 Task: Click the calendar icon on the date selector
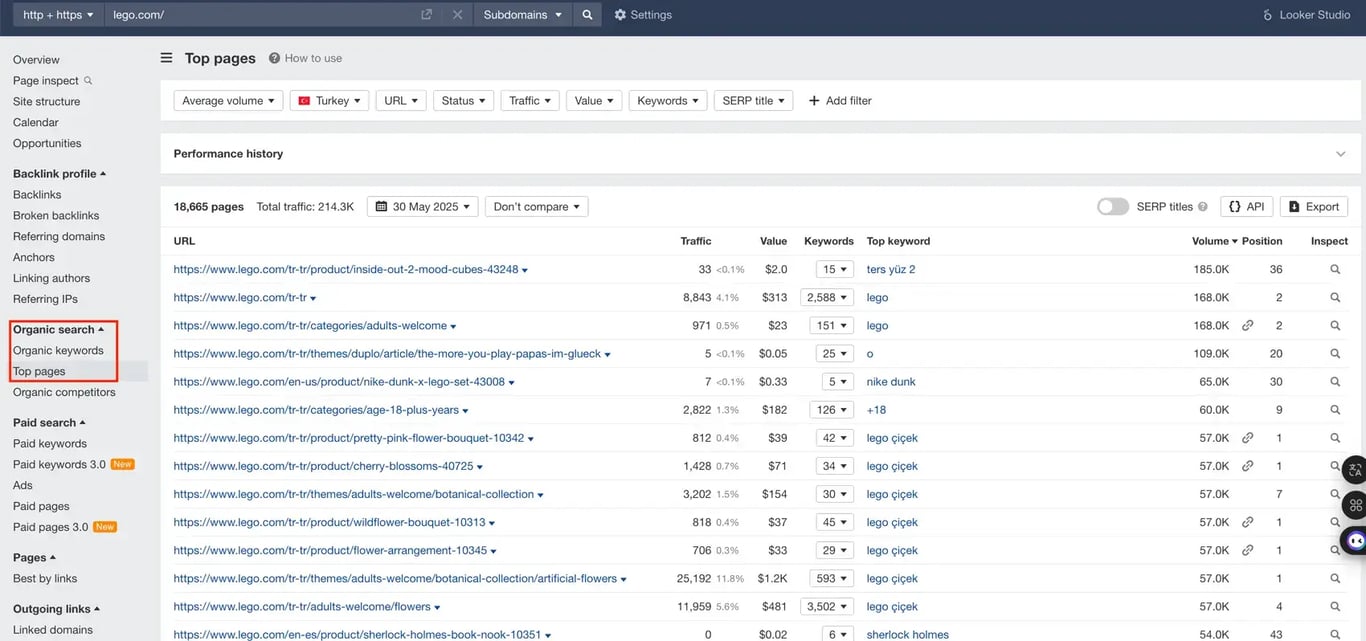point(381,206)
